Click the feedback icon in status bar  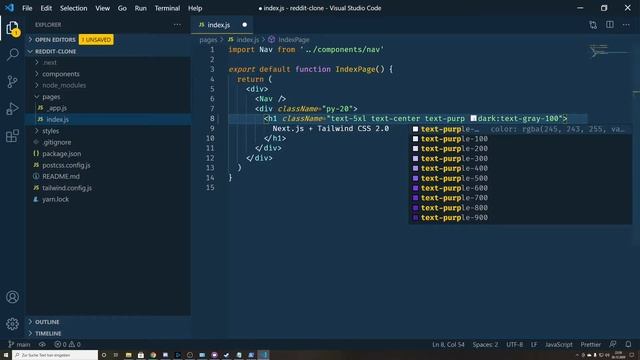click(x=613, y=344)
